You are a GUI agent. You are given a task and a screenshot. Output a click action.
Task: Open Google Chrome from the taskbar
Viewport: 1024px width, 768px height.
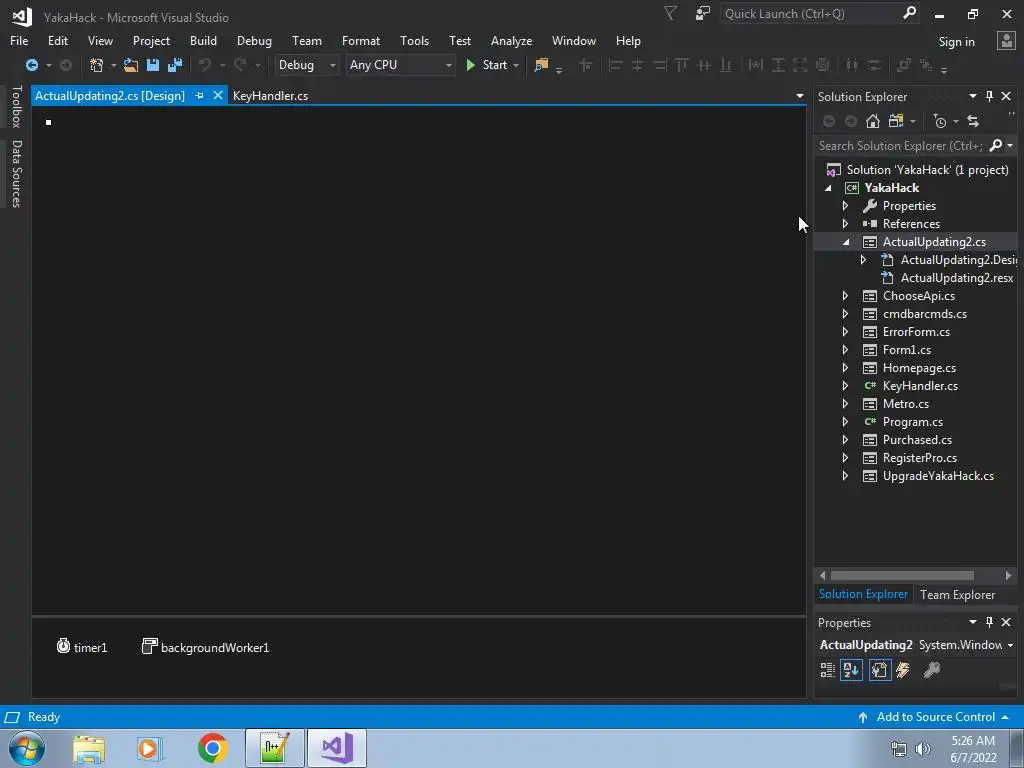click(212, 748)
